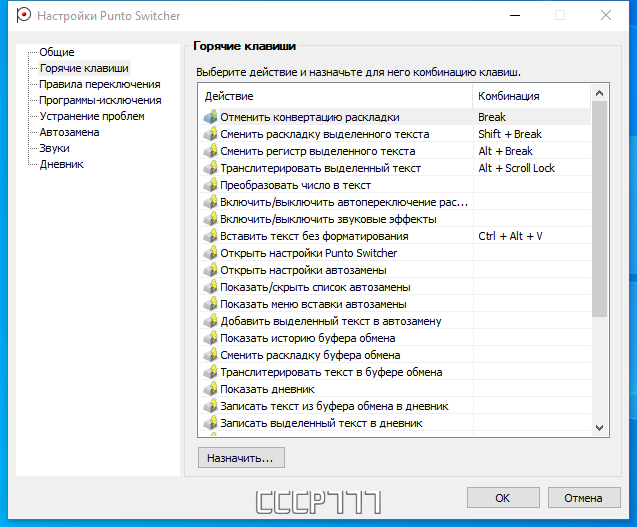Click the Punto Switcher title bar icon
Image resolution: width=637 pixels, height=527 pixels.
pos(23,15)
